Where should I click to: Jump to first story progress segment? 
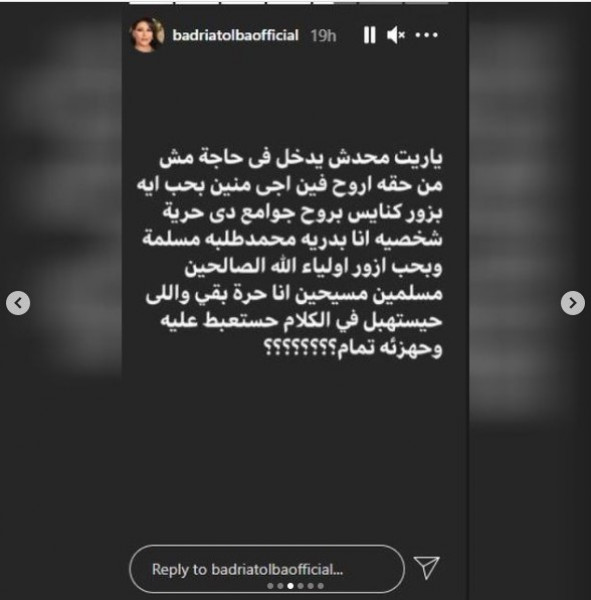(151, 3)
